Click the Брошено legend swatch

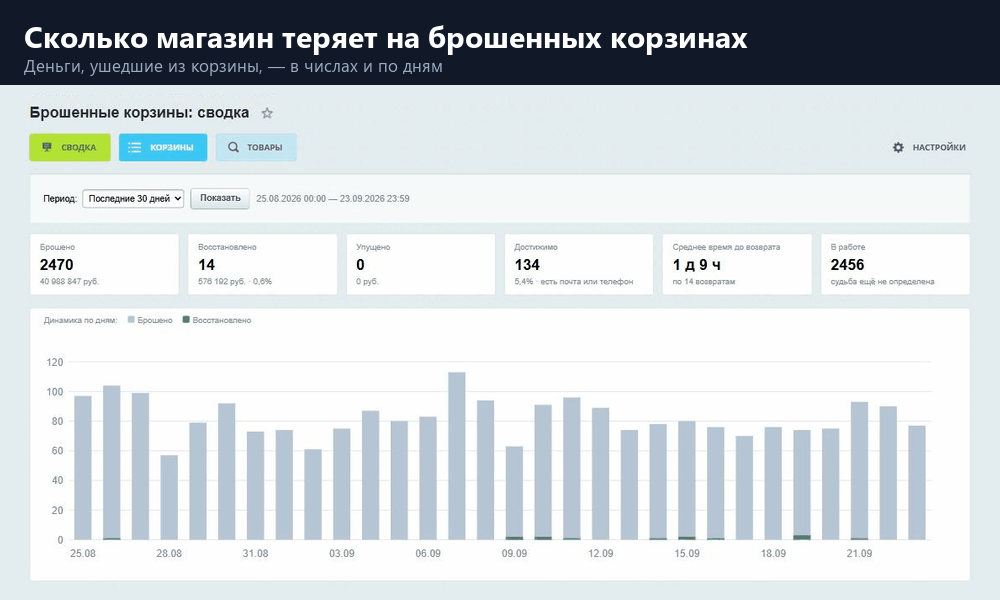tap(131, 319)
